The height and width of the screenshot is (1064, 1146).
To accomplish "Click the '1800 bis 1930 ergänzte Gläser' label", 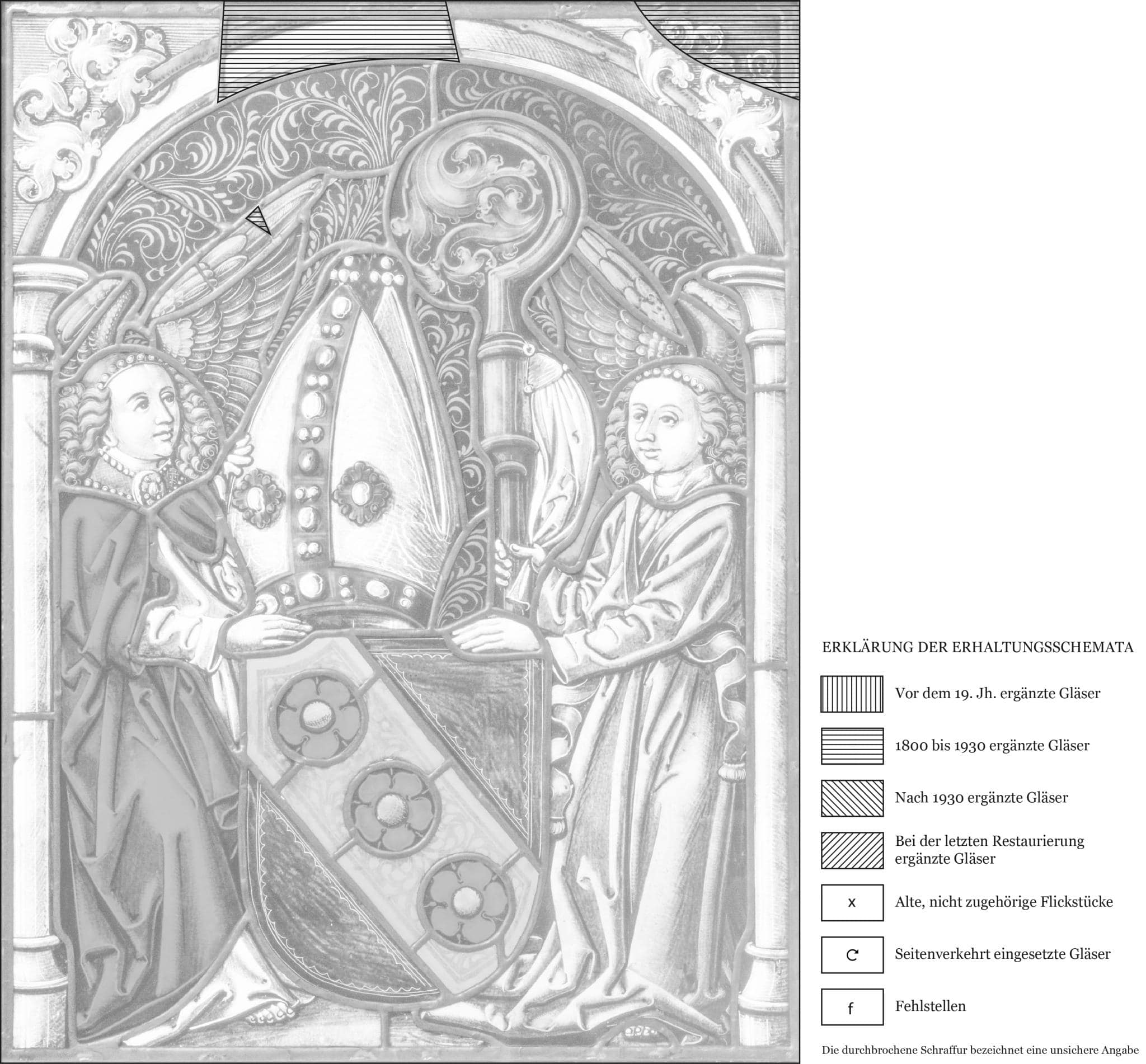I will pyautogui.click(x=992, y=746).
